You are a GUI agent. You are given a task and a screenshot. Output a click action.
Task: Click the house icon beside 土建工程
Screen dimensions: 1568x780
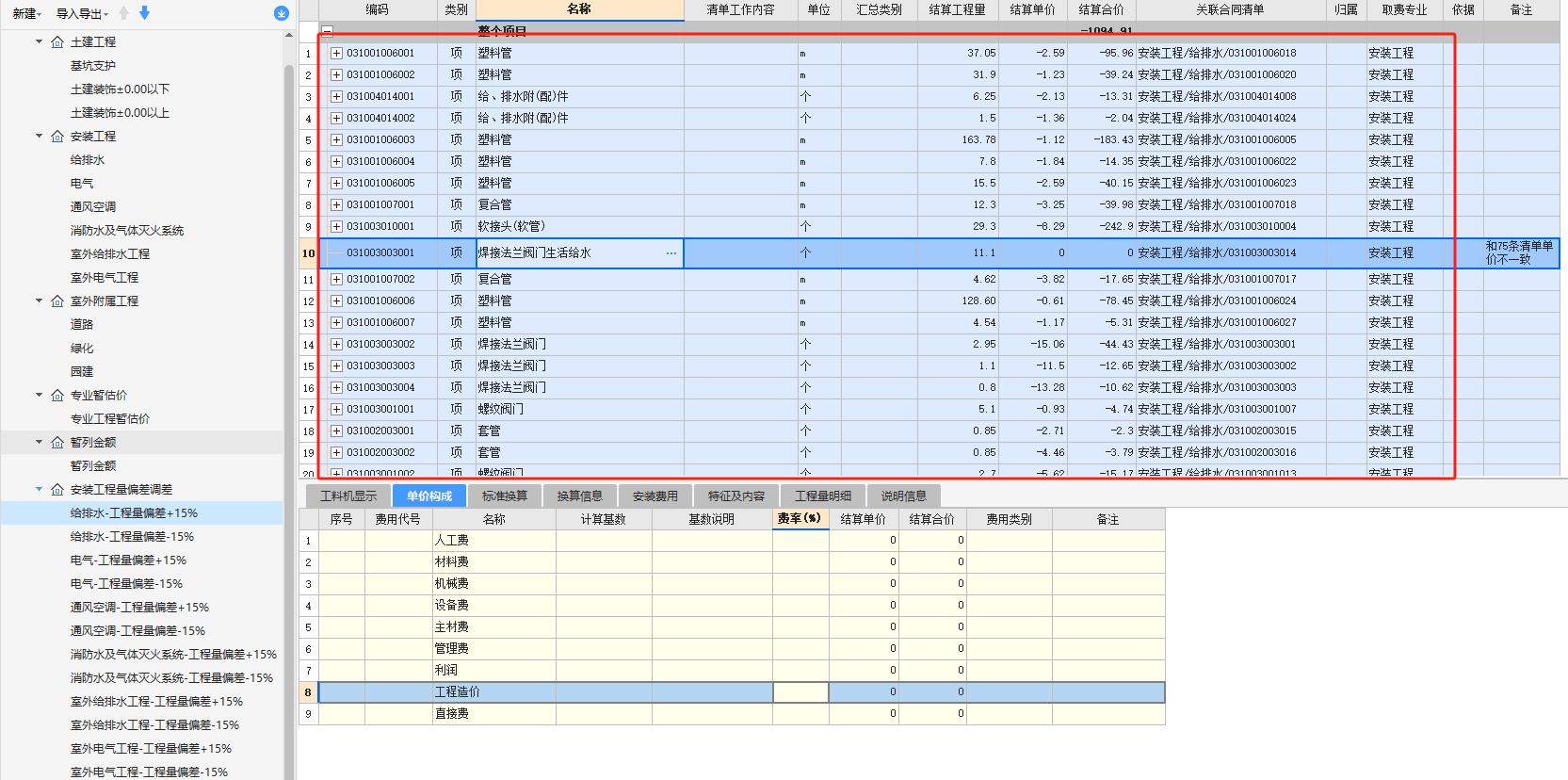(57, 41)
